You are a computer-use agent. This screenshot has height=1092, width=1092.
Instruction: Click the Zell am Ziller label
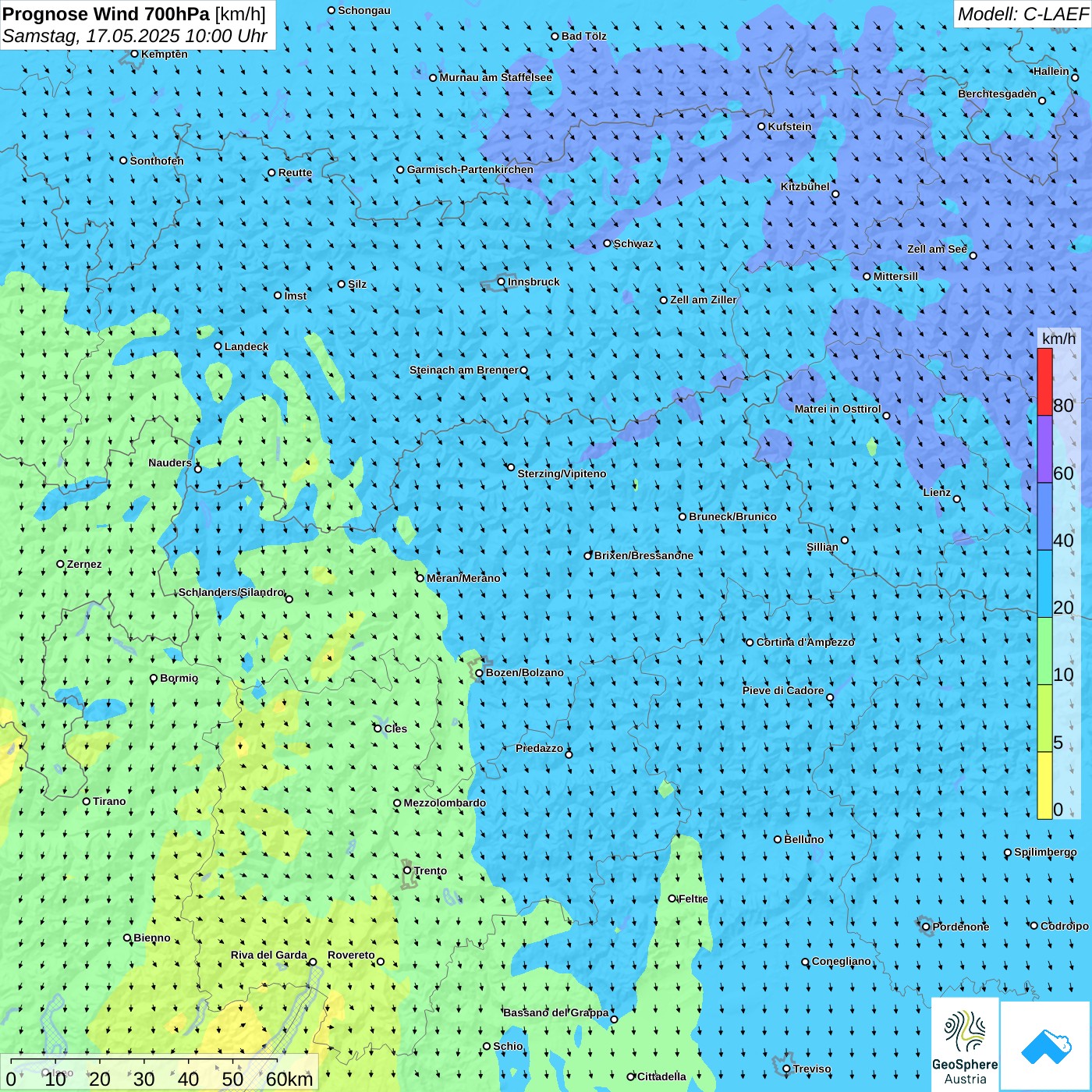(x=704, y=300)
